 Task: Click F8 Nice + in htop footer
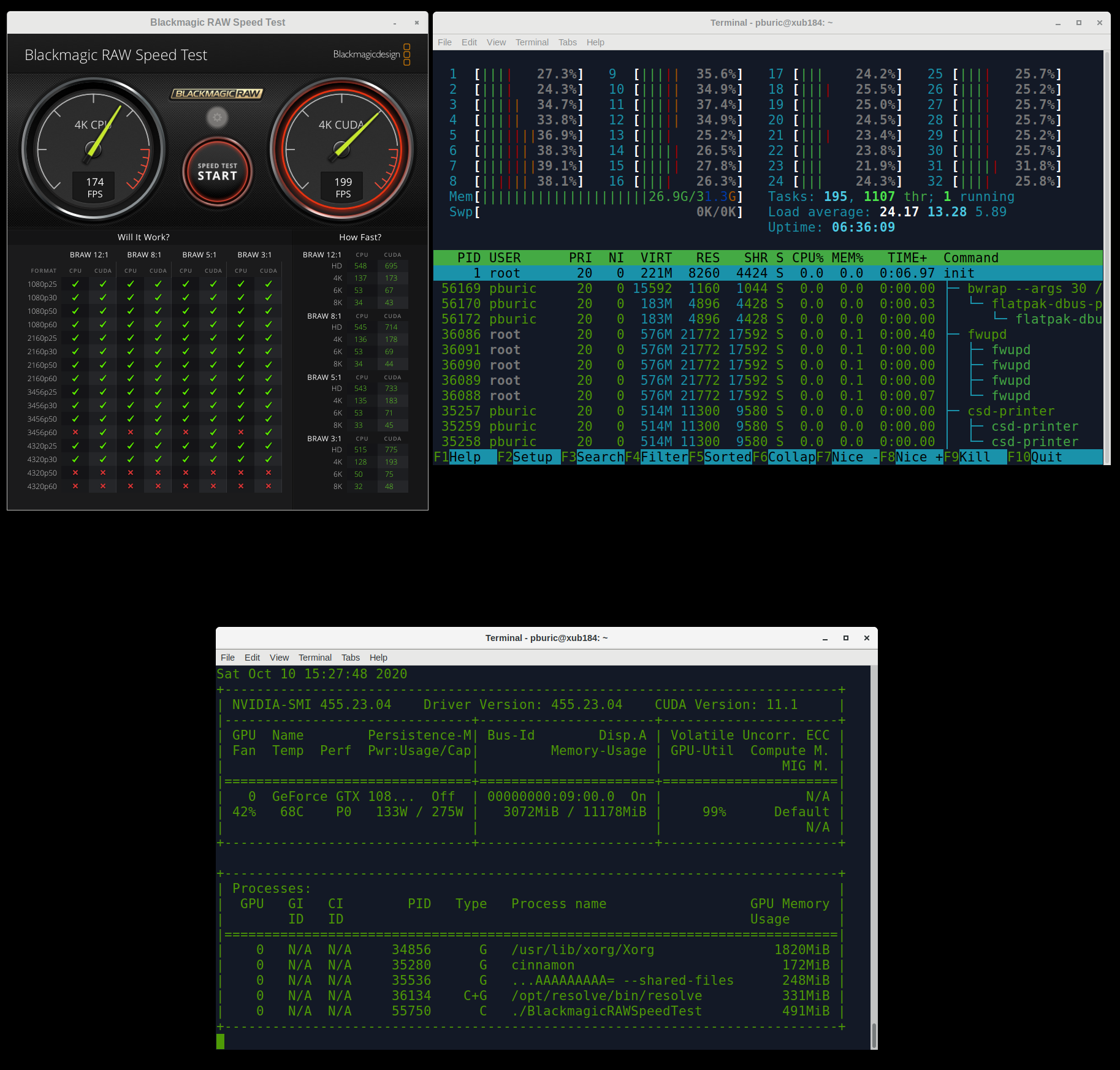pyautogui.click(x=912, y=457)
